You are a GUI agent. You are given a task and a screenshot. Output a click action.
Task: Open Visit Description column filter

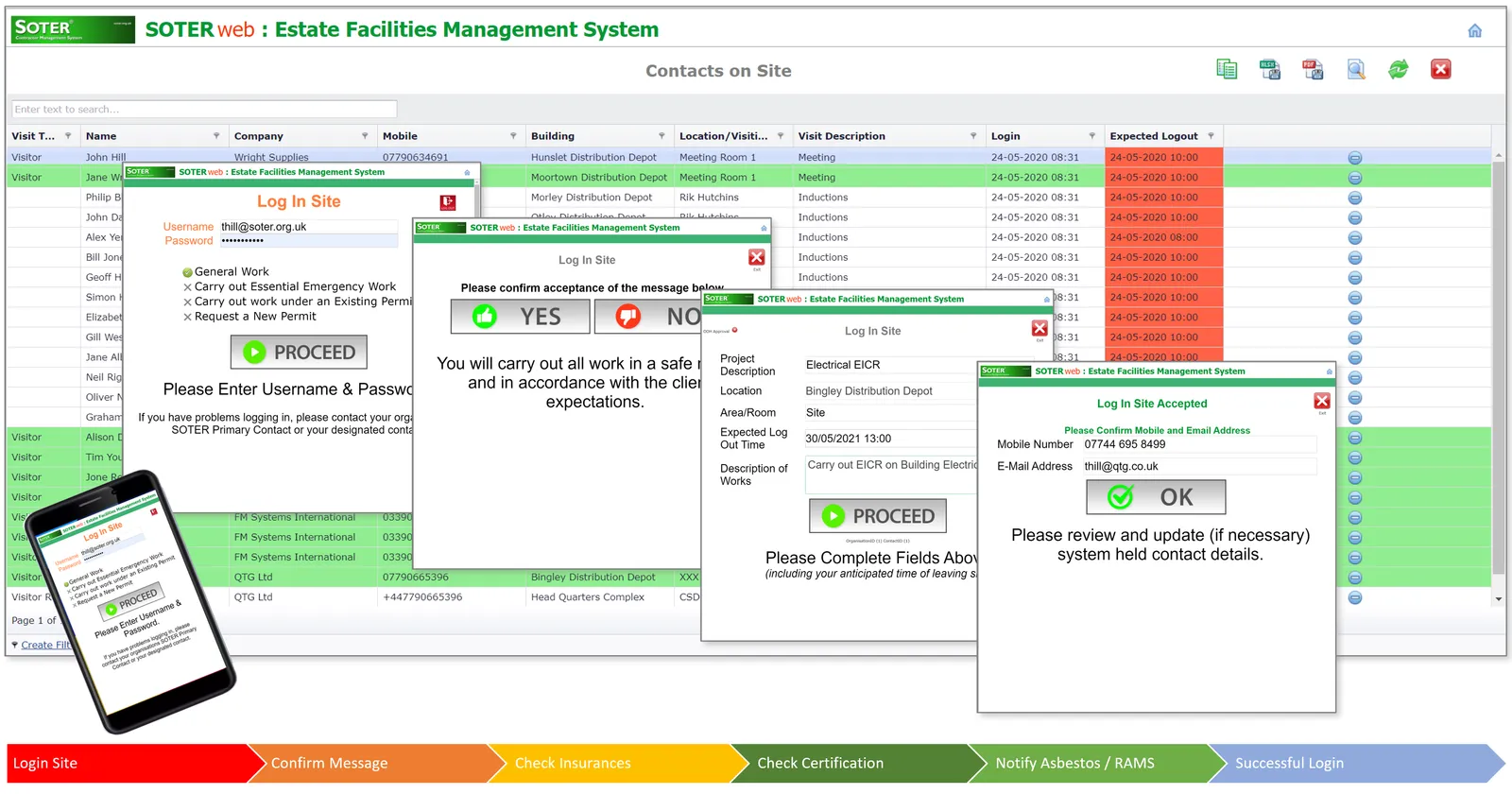tap(973, 136)
